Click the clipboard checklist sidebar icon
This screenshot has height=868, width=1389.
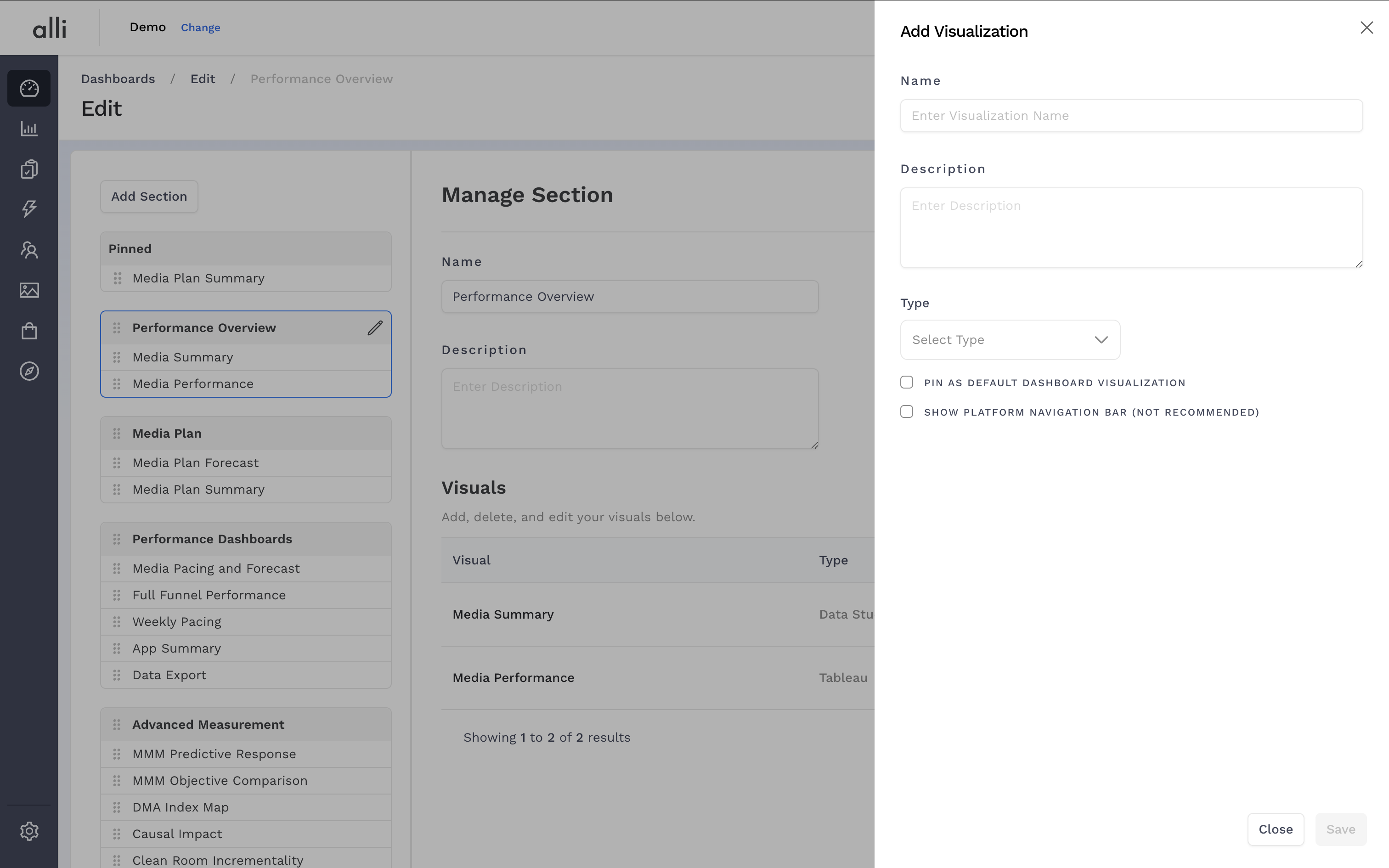[28, 169]
